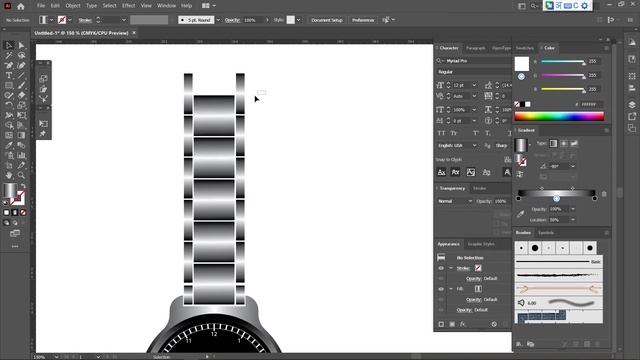This screenshot has width=640, height=360.
Task: Open gradient stop Location dropdown
Action: coord(573,220)
